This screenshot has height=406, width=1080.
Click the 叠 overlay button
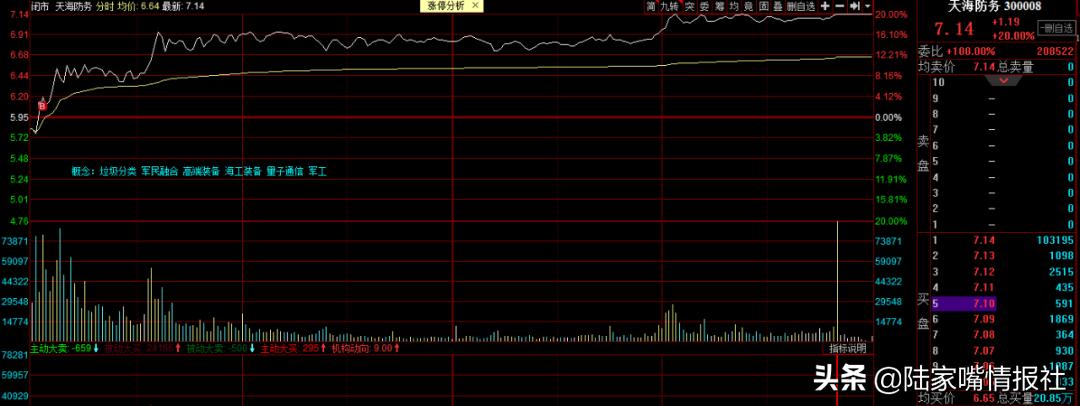(x=778, y=6)
